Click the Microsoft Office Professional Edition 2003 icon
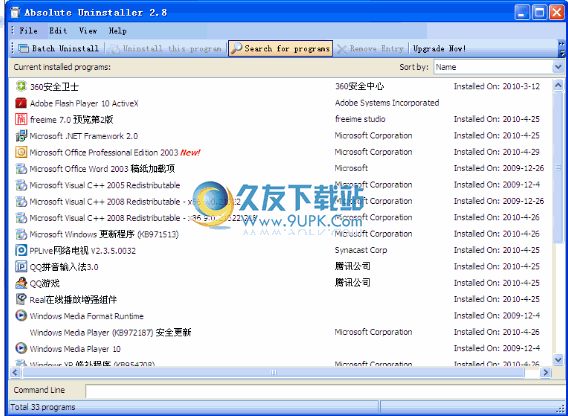568x416 pixels. point(21,152)
